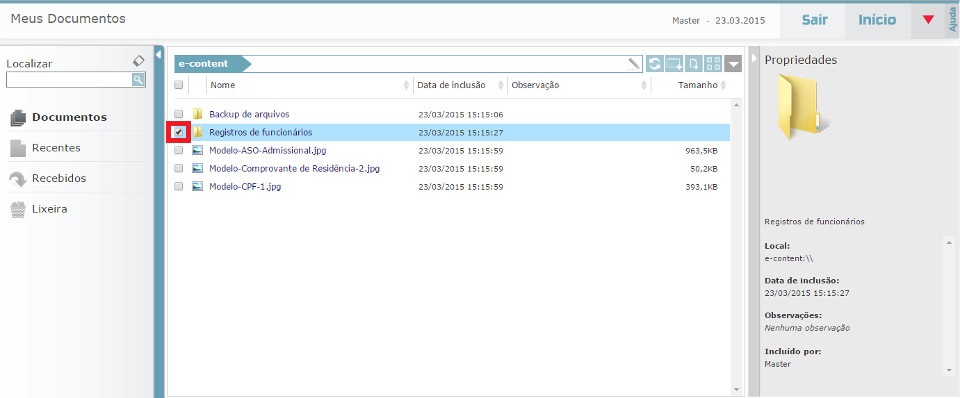Click the Recentes icon in sidebar
The width and height of the screenshot is (960, 398).
[18, 148]
